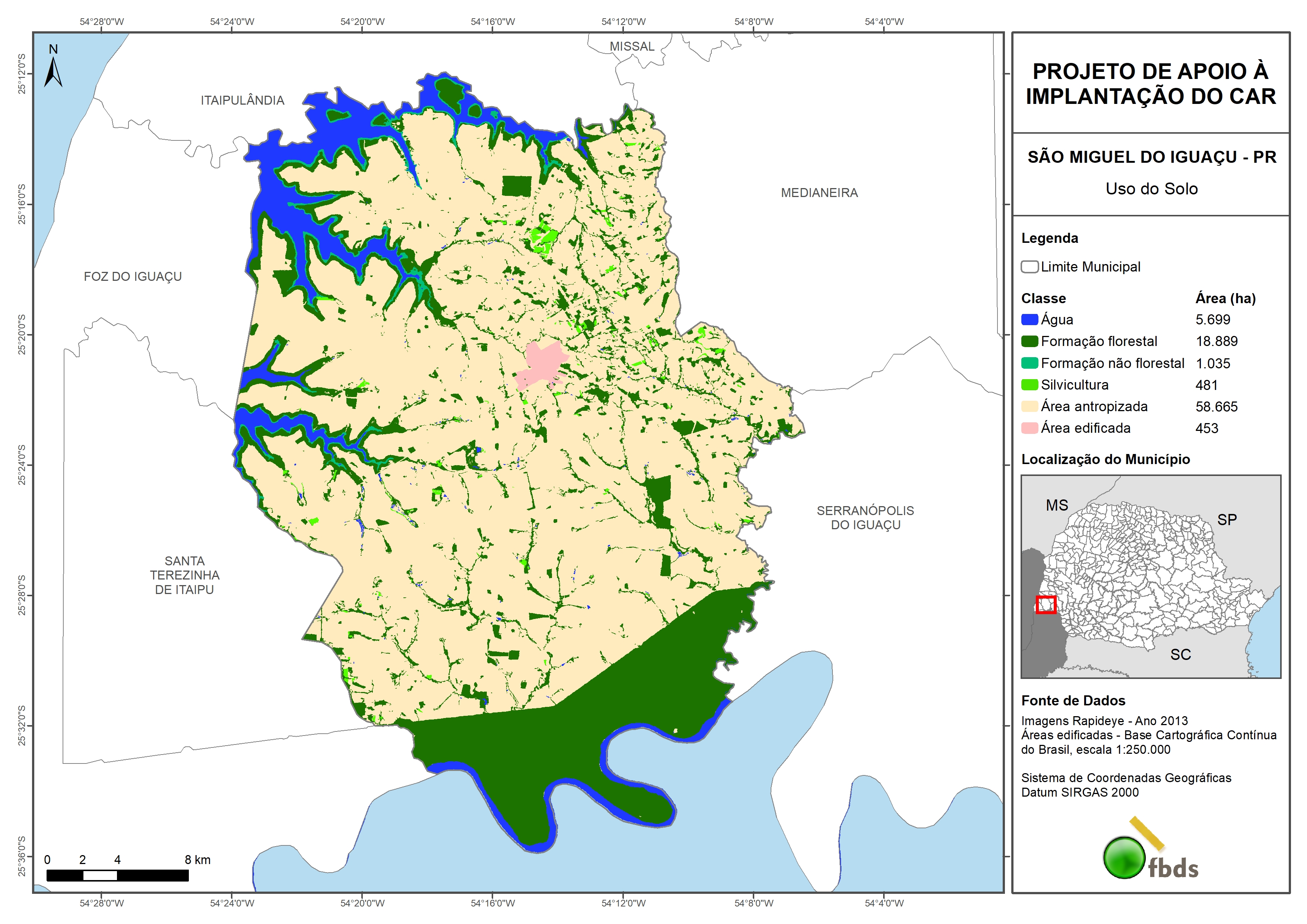The width and height of the screenshot is (1307, 924).
Task: Click the Formação florestal dark green swatch
Action: (x=1029, y=342)
